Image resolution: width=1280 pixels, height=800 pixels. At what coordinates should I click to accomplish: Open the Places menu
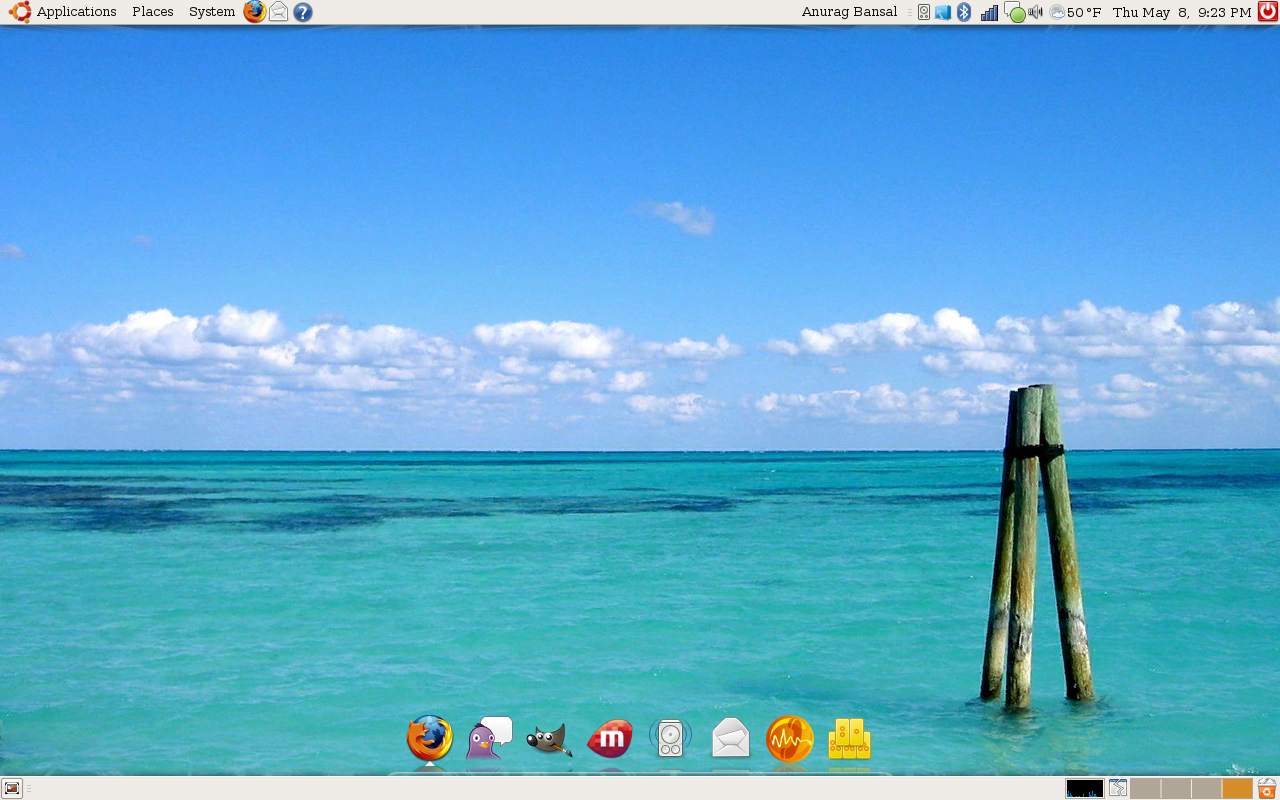click(x=152, y=12)
